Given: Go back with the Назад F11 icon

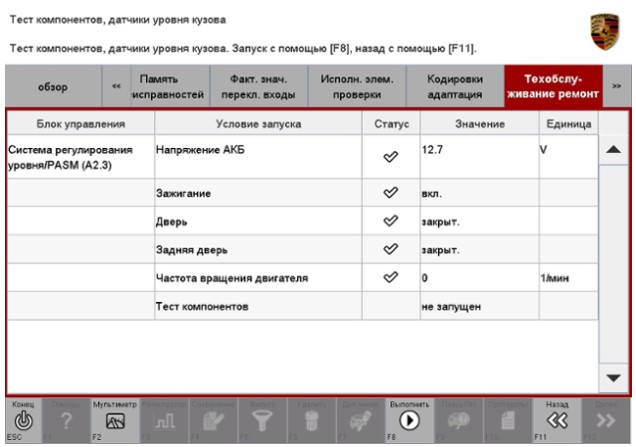Looking at the screenshot, I should click(561, 422).
